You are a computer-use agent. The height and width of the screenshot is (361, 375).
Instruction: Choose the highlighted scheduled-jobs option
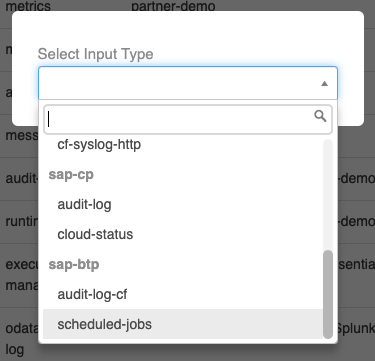point(183,324)
